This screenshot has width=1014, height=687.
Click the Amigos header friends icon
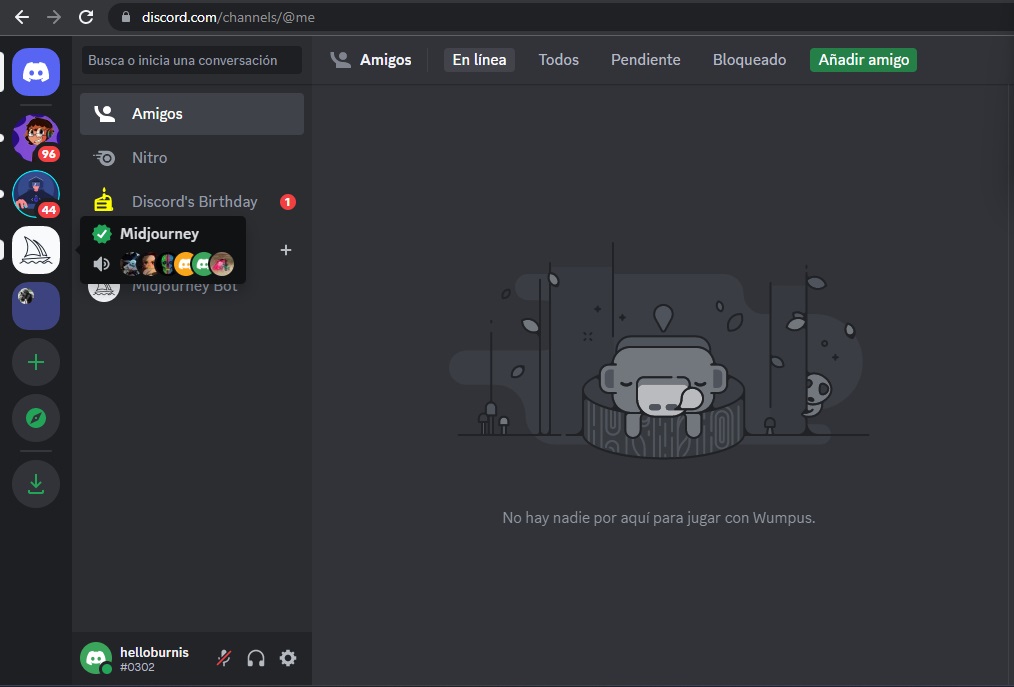point(340,60)
